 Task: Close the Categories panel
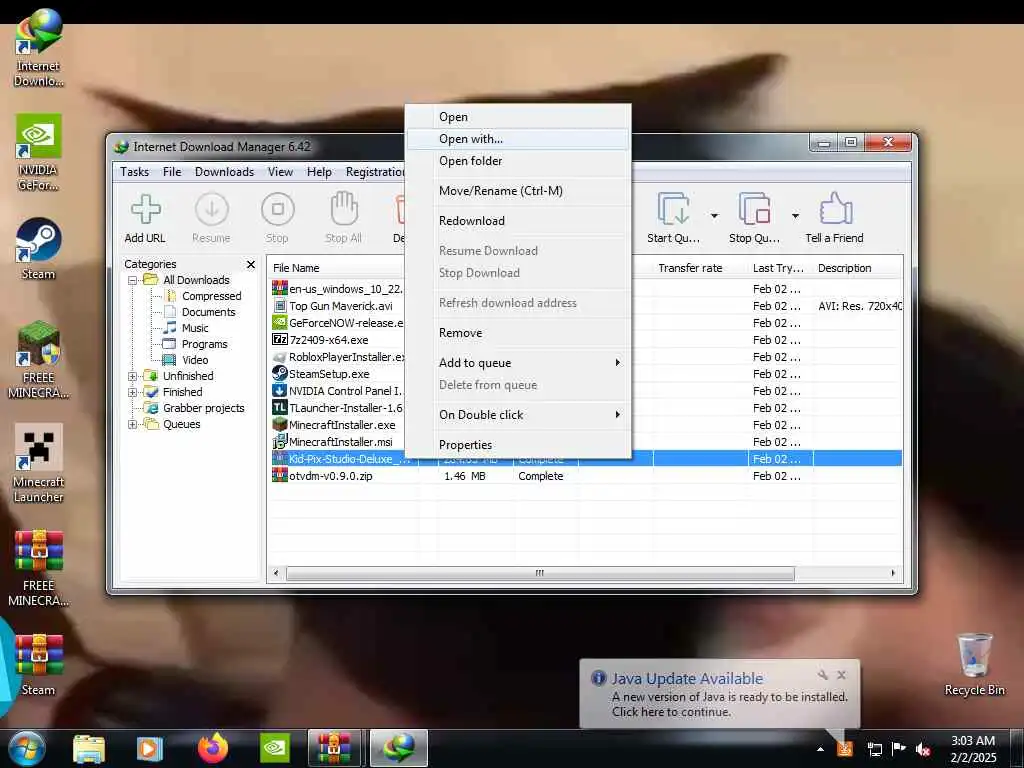tap(251, 264)
